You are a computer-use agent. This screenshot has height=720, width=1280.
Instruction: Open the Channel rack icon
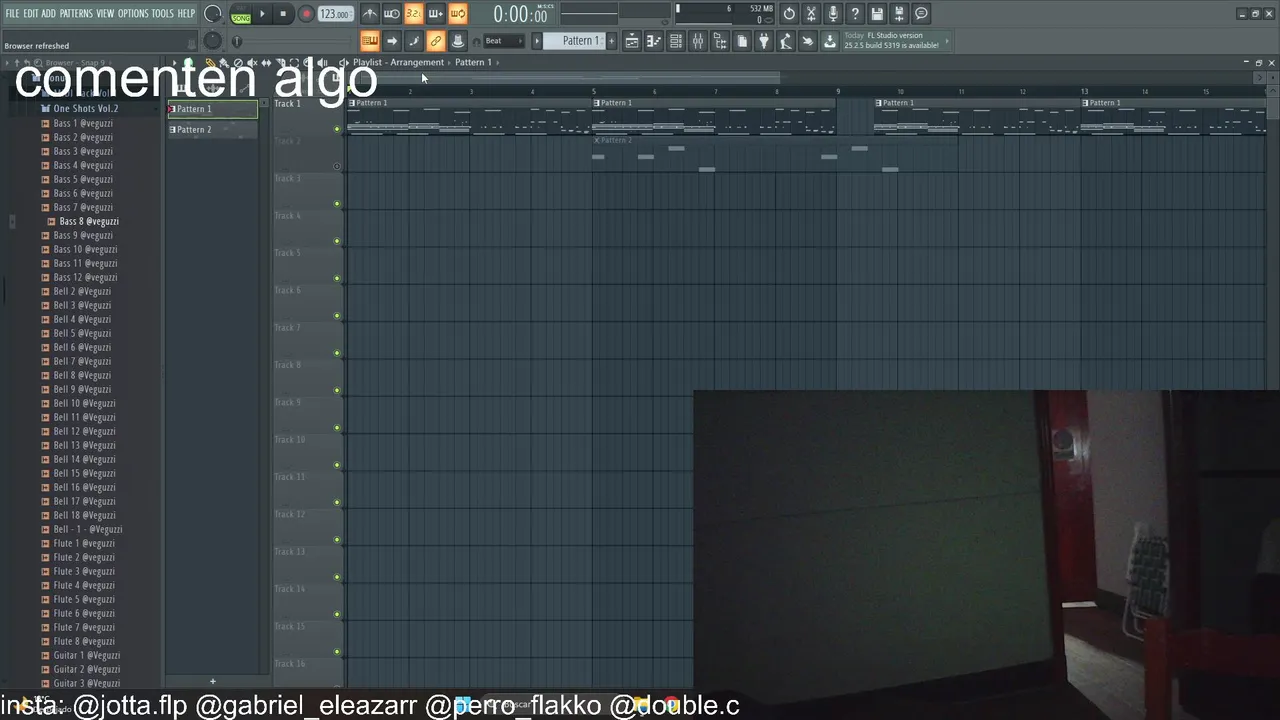coord(676,41)
